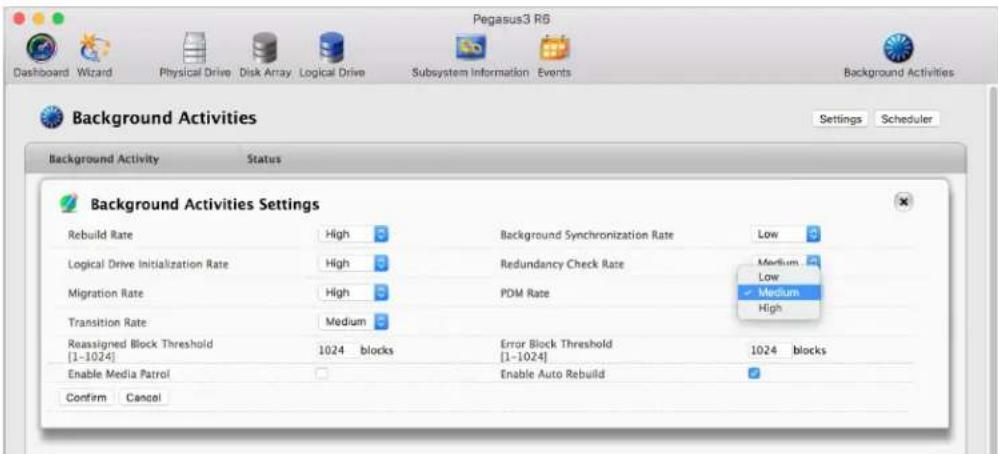Click the Migration Rate label
This screenshot has height=454, width=998.
coord(105,293)
